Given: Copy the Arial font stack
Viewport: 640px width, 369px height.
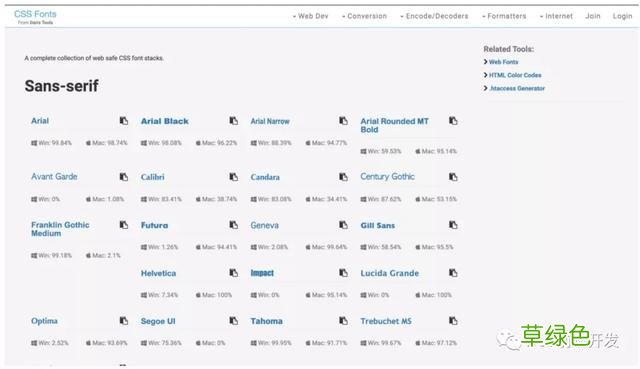Looking at the screenshot, I should pyautogui.click(x=124, y=121).
